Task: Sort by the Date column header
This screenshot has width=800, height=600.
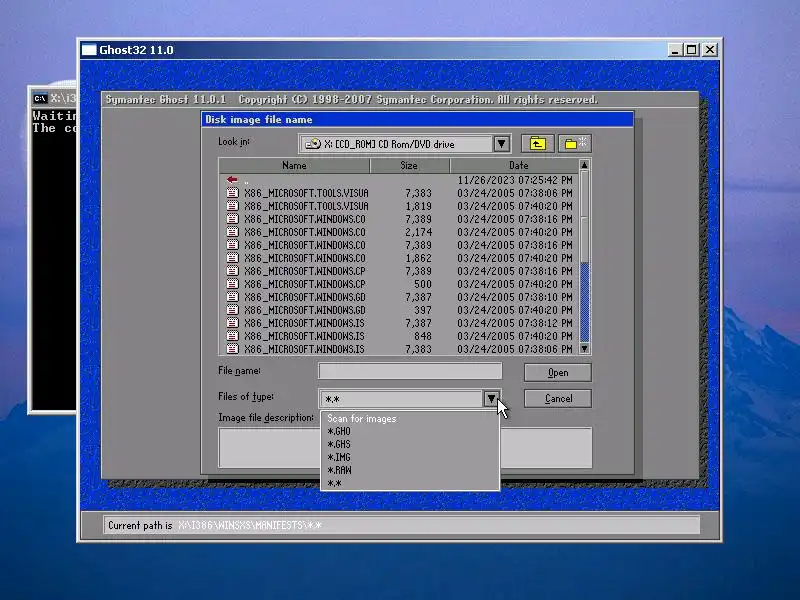Action: click(x=514, y=165)
